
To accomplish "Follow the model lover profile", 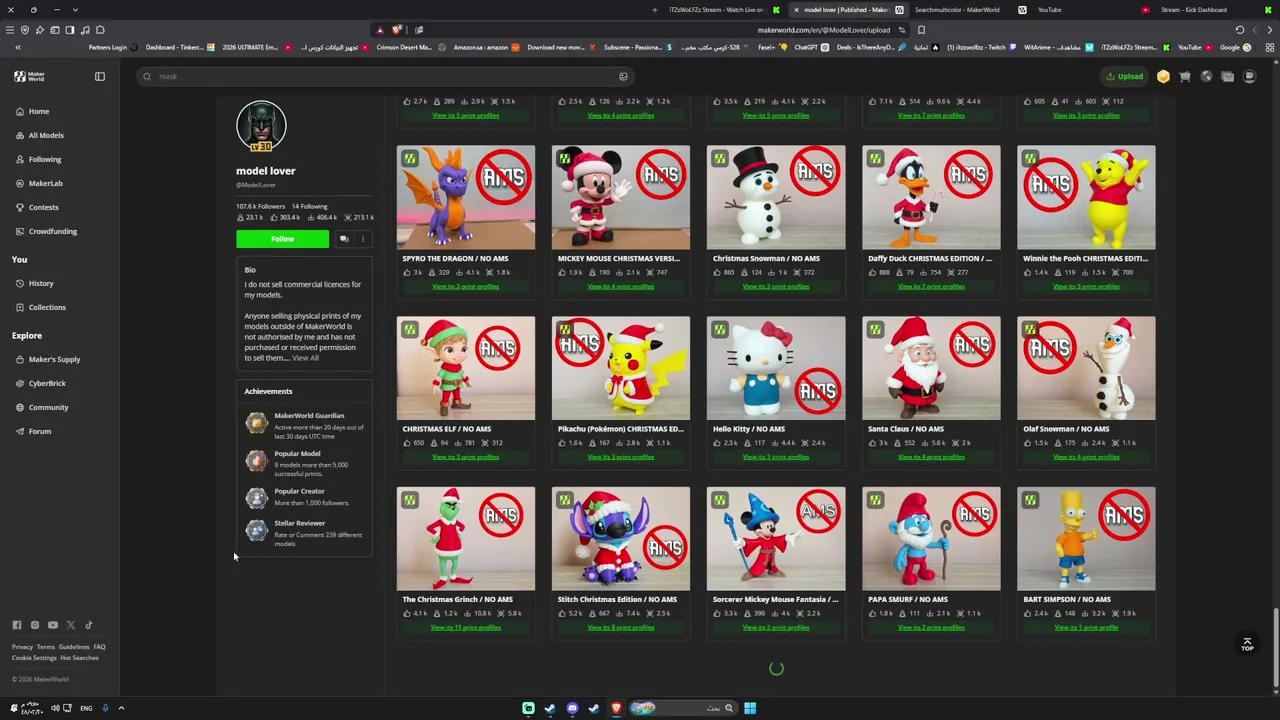I will click(282, 239).
